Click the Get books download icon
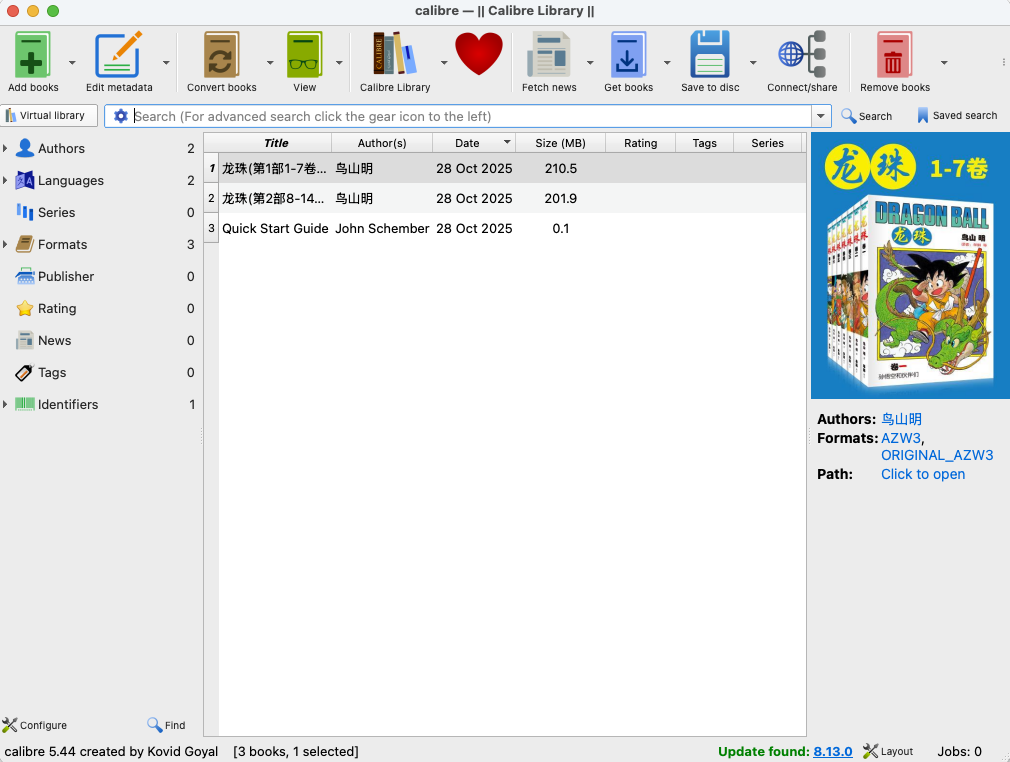1010x762 pixels. click(x=628, y=56)
